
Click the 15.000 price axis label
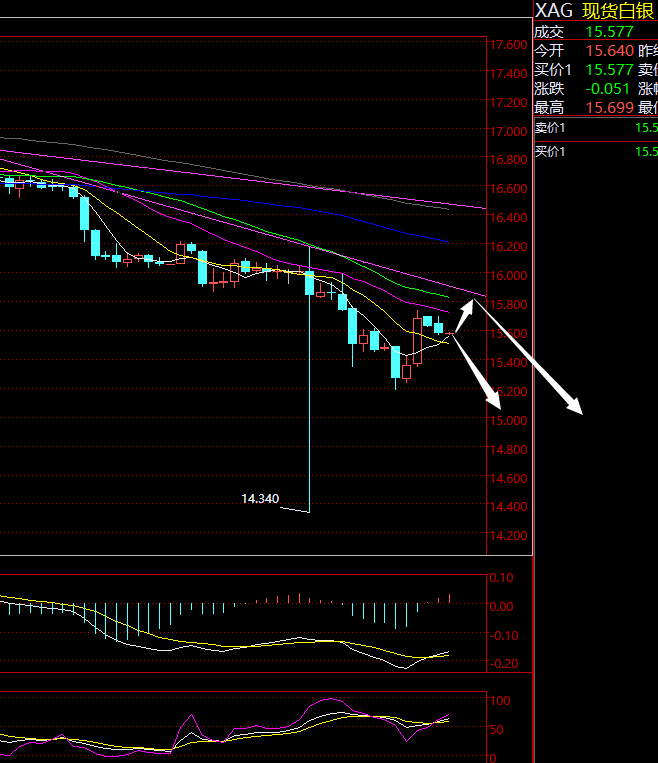point(508,420)
